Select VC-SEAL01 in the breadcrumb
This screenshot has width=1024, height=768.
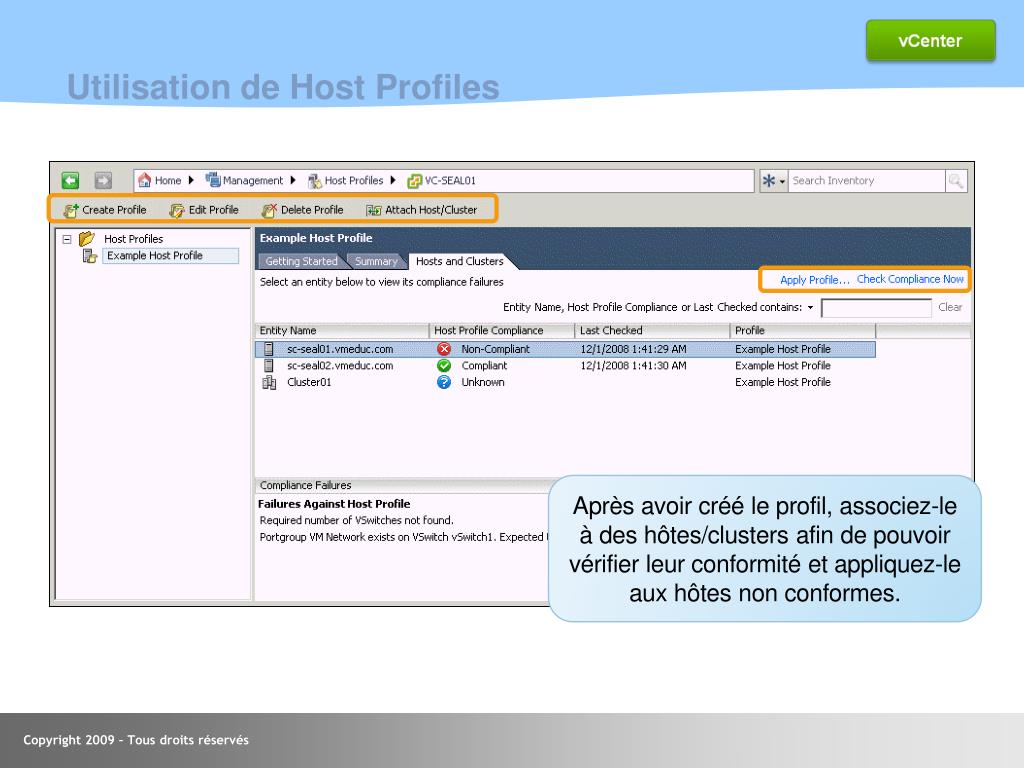pyautogui.click(x=441, y=181)
